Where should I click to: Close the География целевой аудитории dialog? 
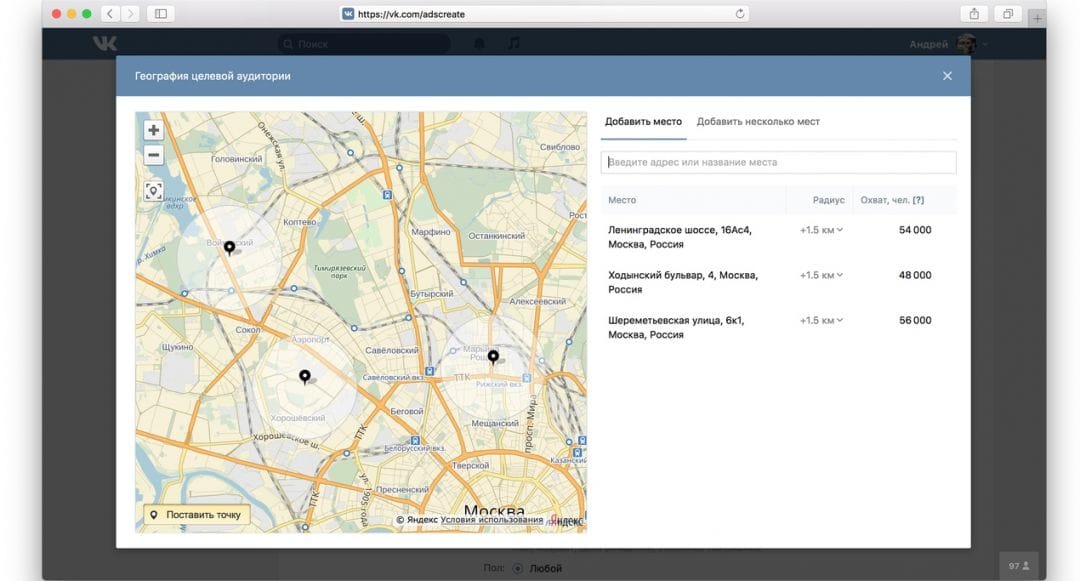947,76
